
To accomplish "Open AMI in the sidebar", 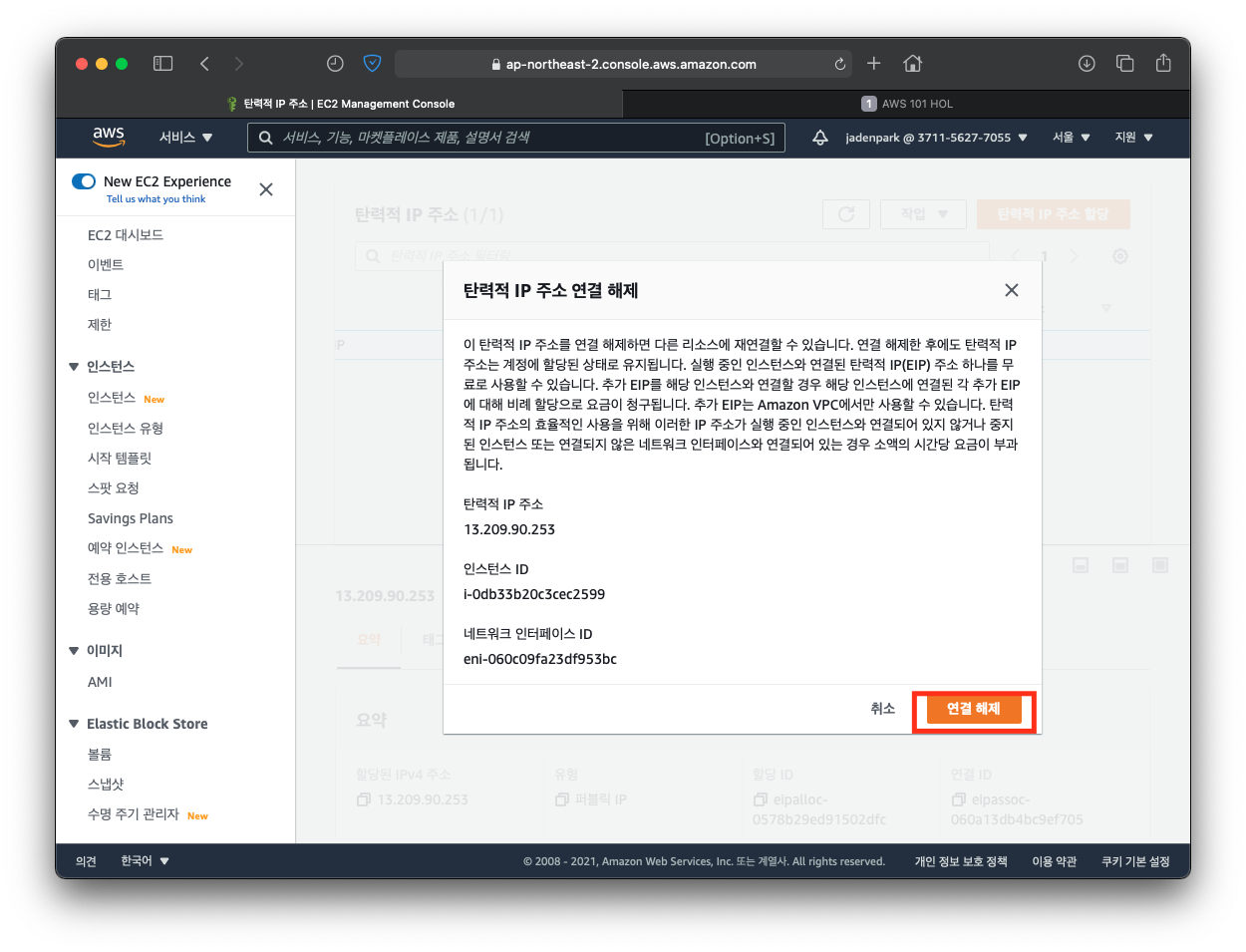I will pos(100,682).
